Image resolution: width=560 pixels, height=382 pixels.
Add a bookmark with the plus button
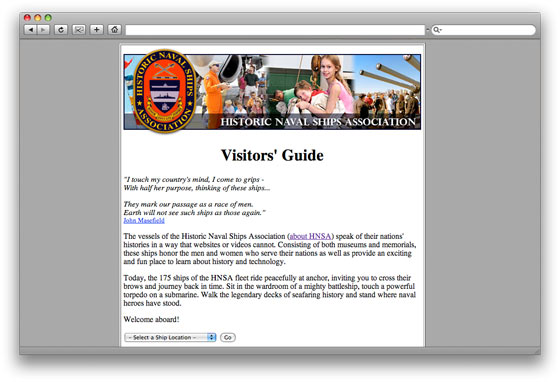click(x=96, y=30)
